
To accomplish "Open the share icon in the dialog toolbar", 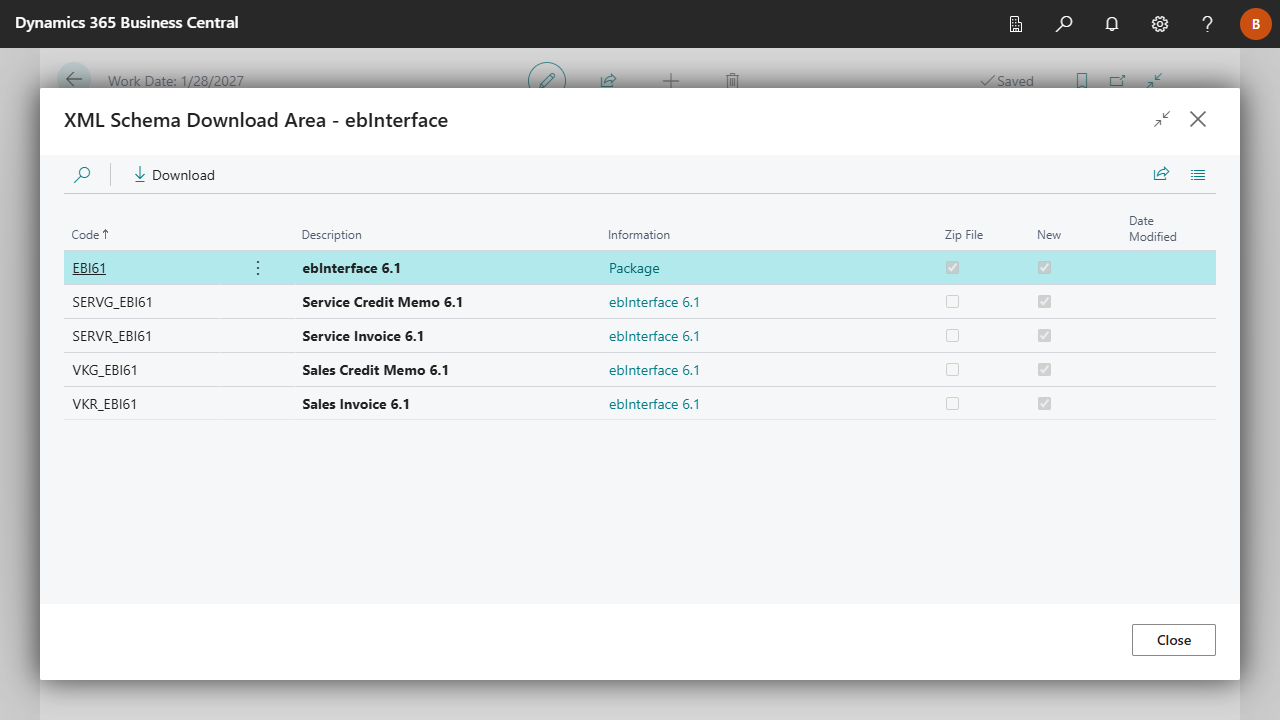I will click(x=1161, y=175).
